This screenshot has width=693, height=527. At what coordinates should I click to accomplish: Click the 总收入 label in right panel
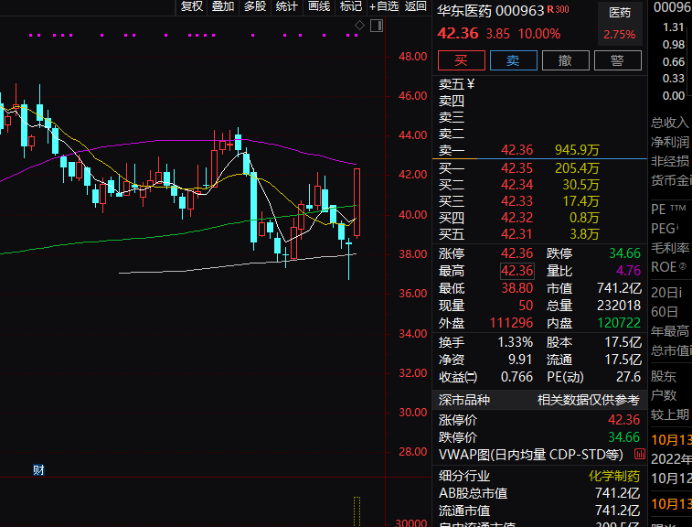pos(670,122)
